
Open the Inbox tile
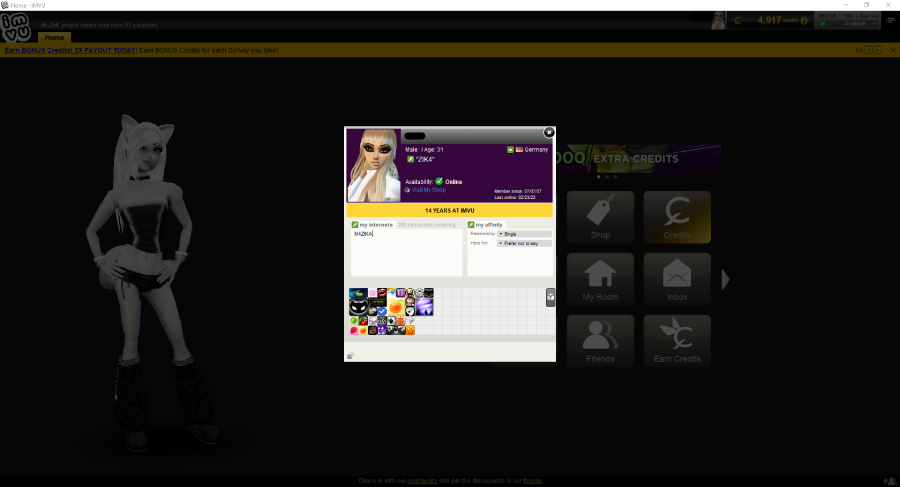(677, 279)
